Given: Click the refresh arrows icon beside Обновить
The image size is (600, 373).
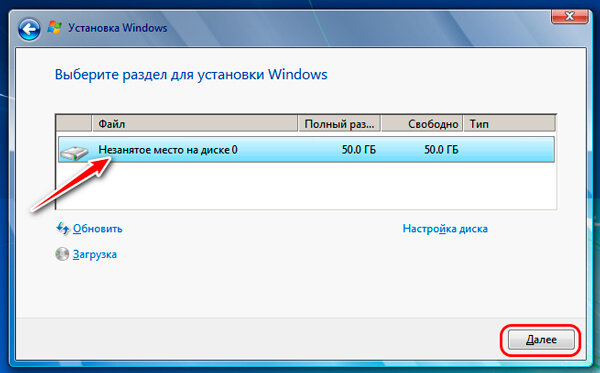Looking at the screenshot, I should point(63,228).
